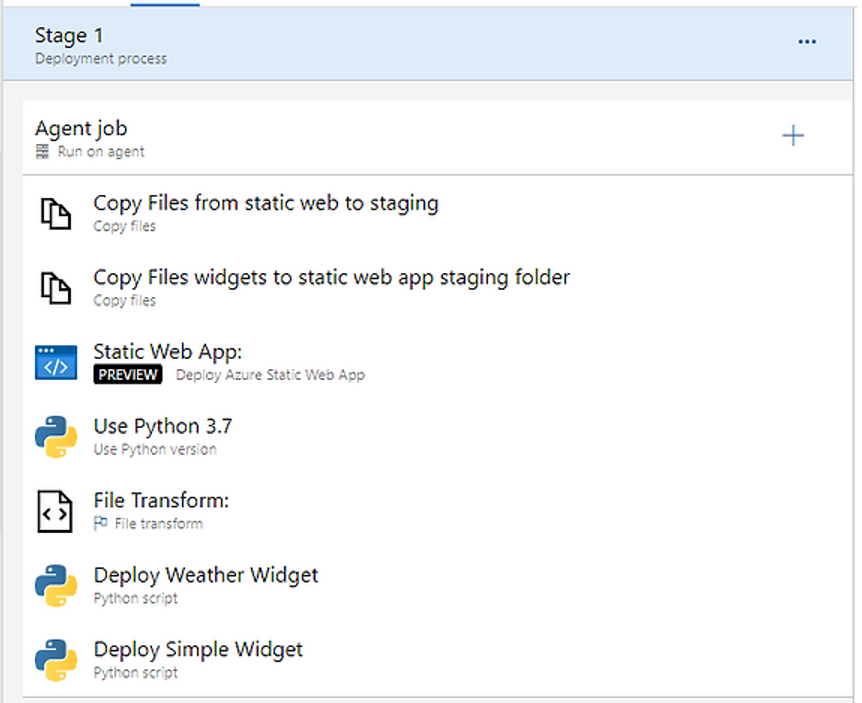
Task: Click the File Transform document icon
Action: [54, 511]
